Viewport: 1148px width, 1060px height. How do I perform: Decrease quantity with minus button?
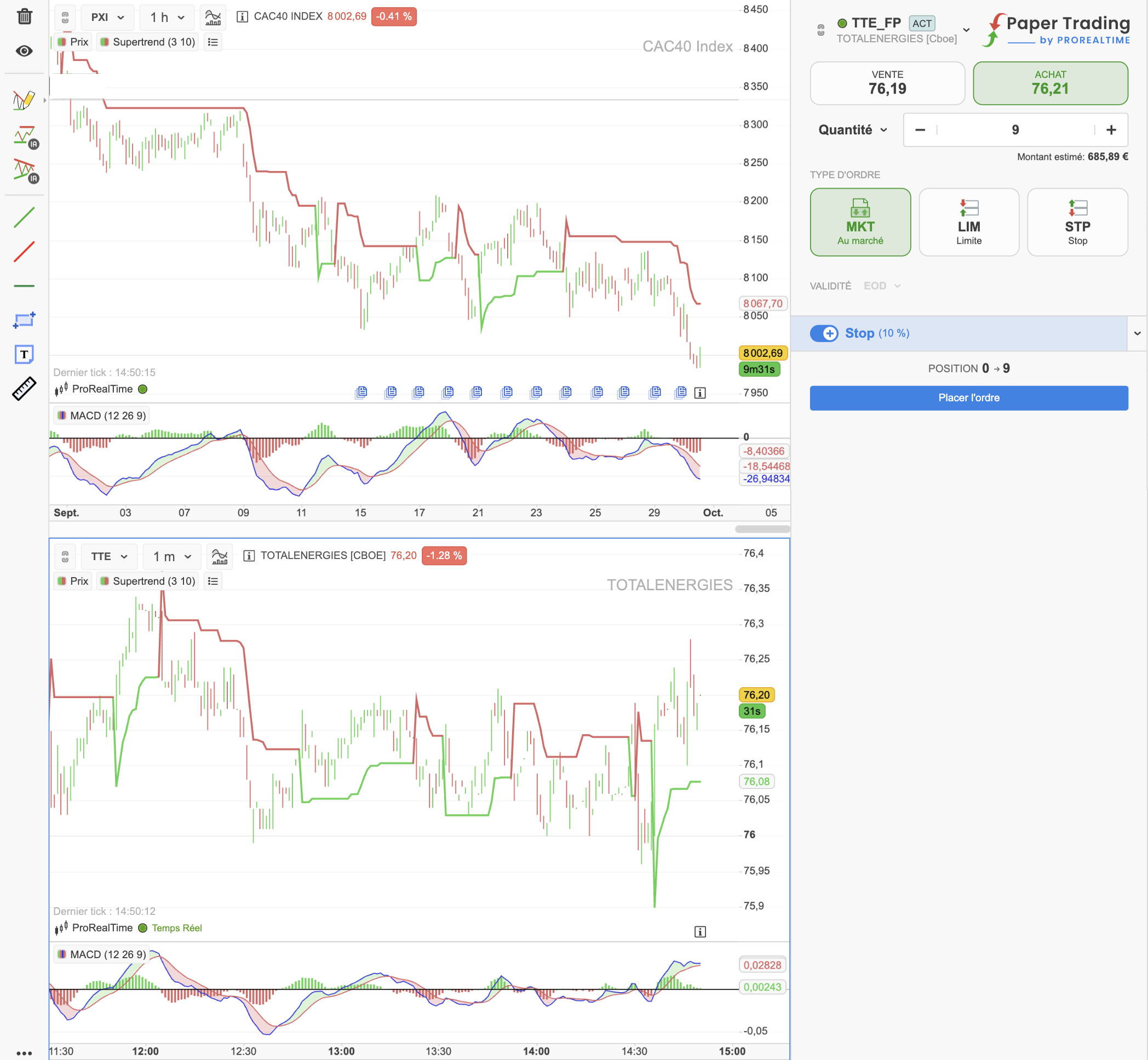coord(920,130)
